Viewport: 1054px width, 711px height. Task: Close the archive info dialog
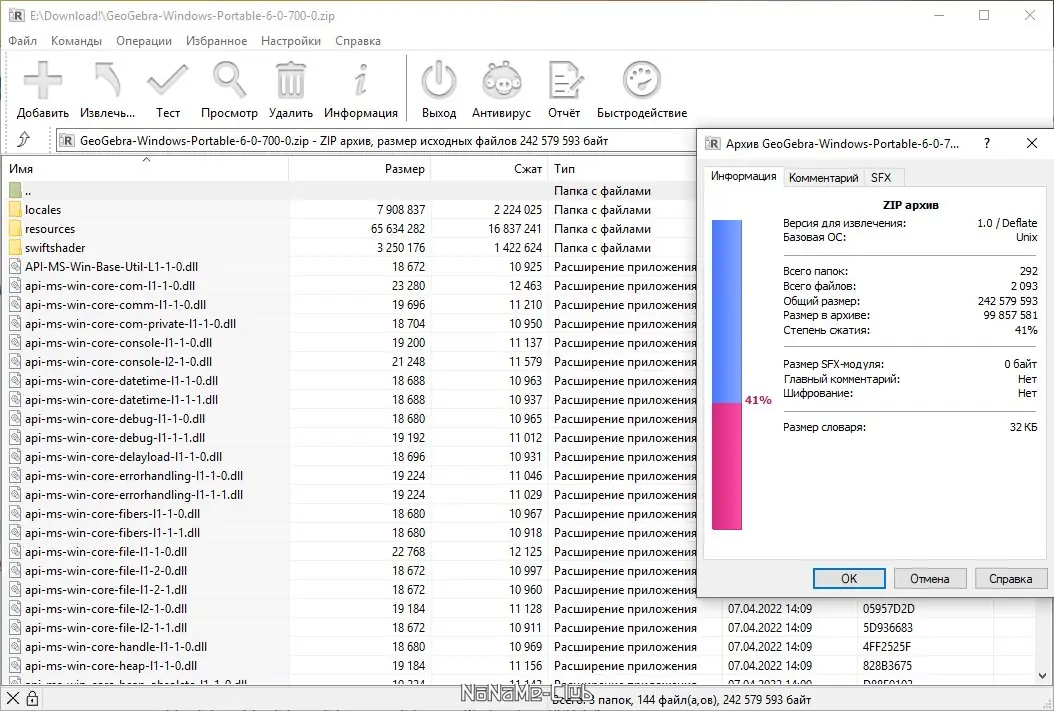1032,143
